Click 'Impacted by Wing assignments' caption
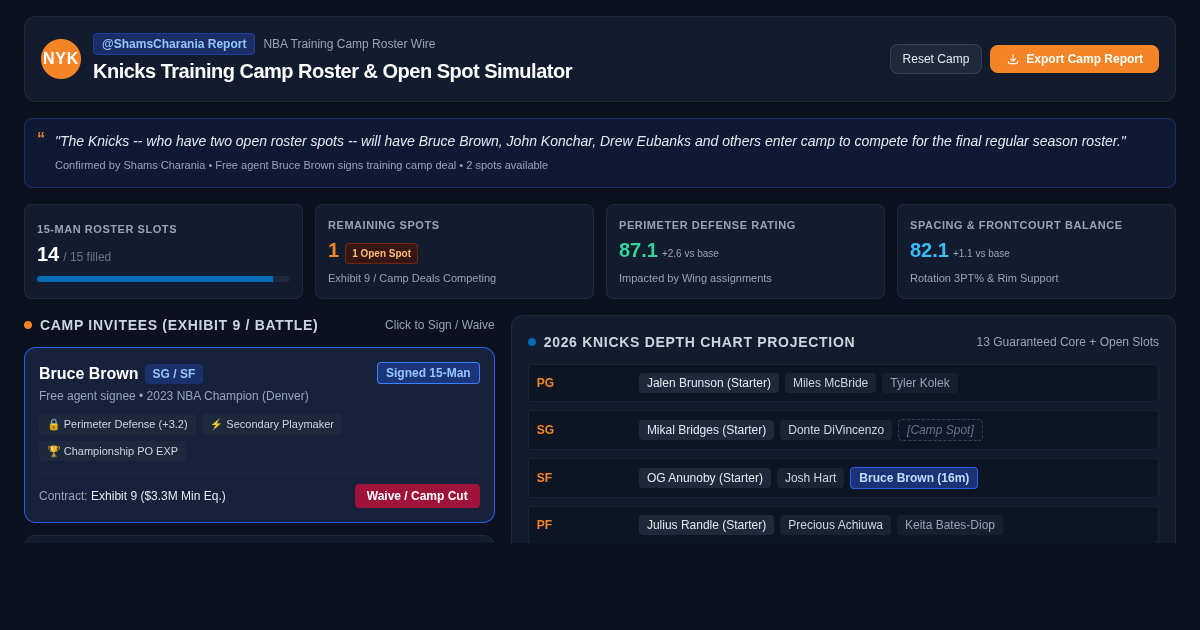This screenshot has width=1200, height=630. 695,278
